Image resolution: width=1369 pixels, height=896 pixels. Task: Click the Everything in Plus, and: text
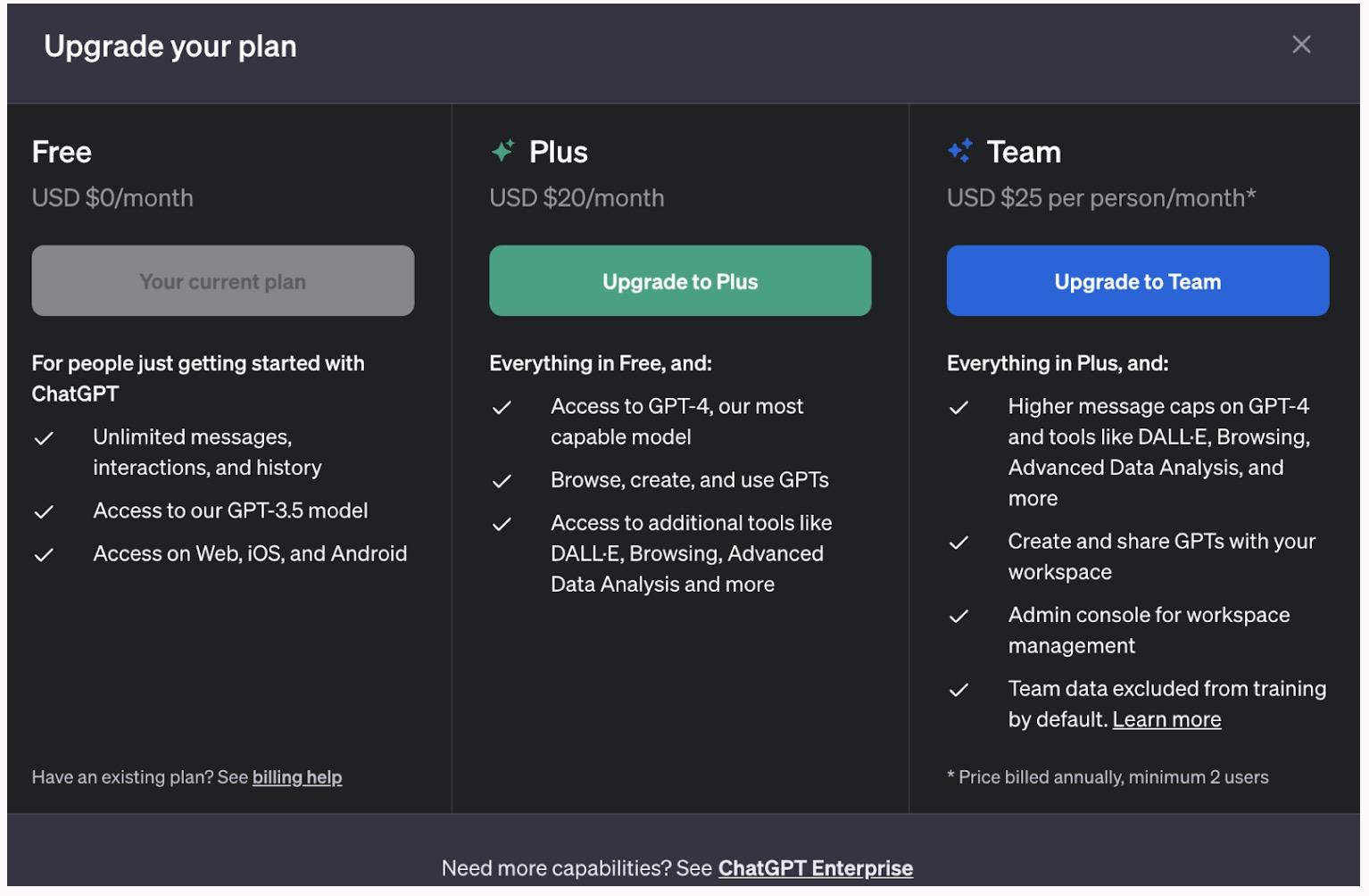tap(1058, 363)
